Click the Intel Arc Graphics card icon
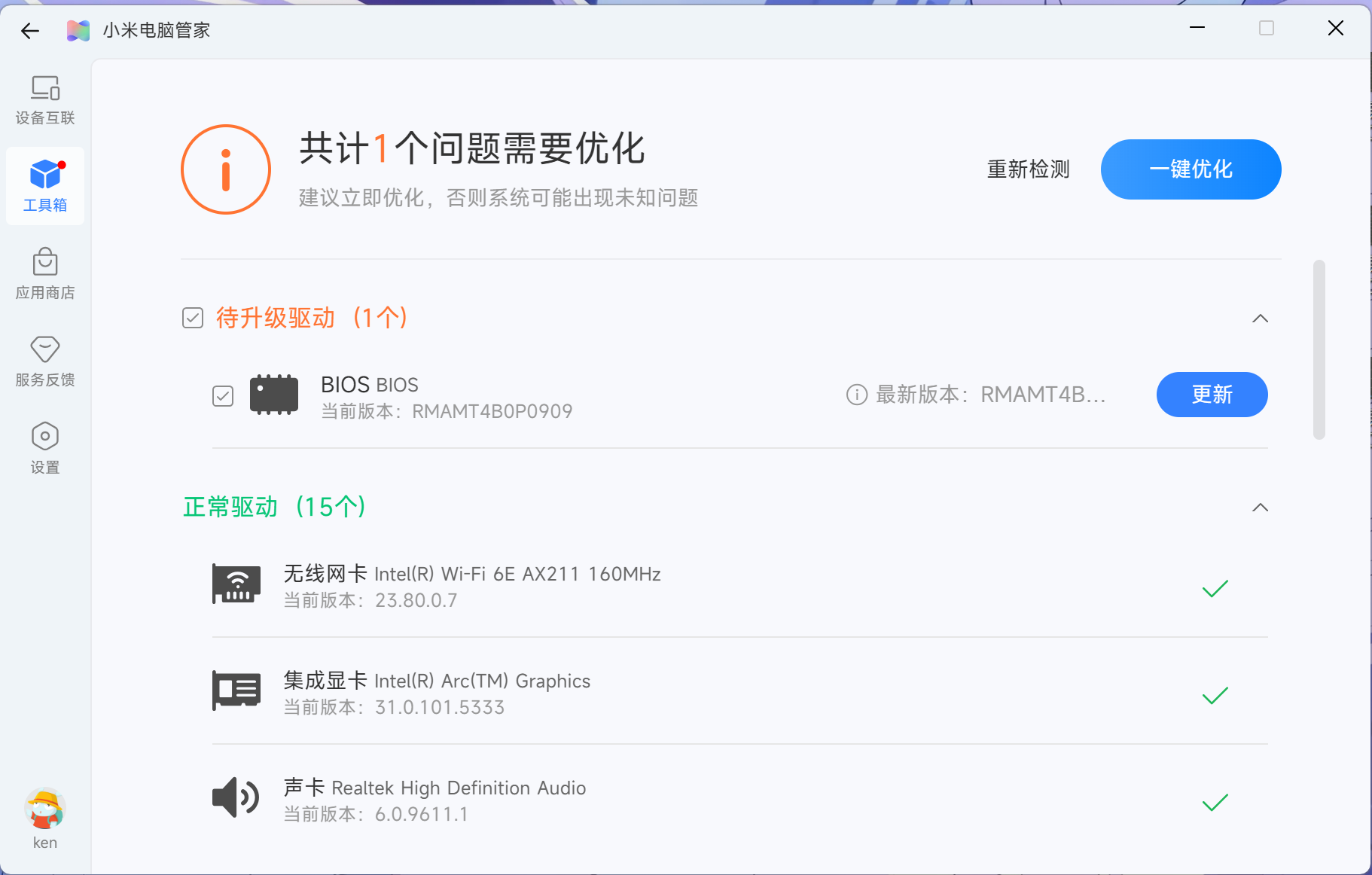 [236, 691]
